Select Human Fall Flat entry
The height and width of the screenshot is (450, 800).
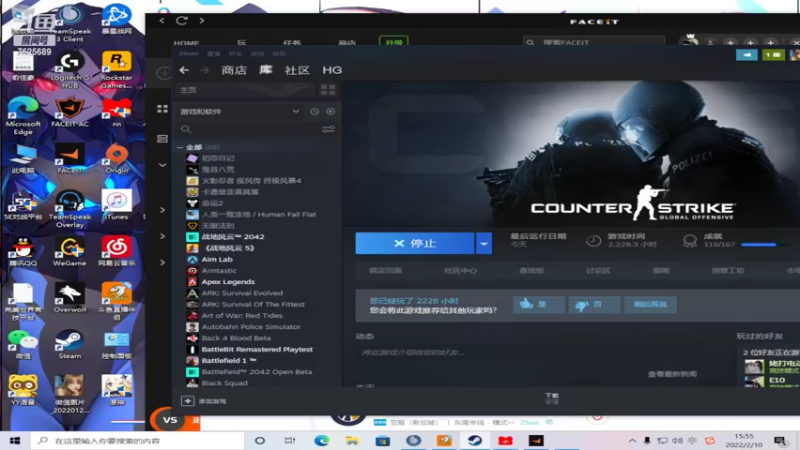pyautogui.click(x=259, y=214)
